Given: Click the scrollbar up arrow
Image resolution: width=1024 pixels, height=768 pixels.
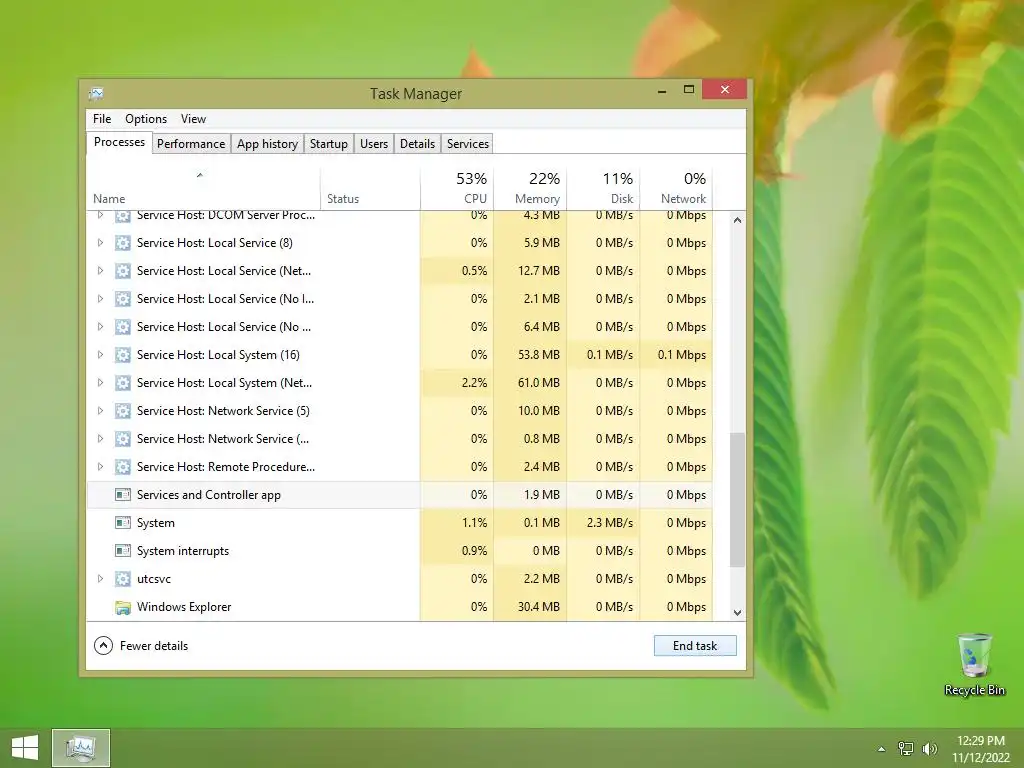Looking at the screenshot, I should click(x=737, y=221).
